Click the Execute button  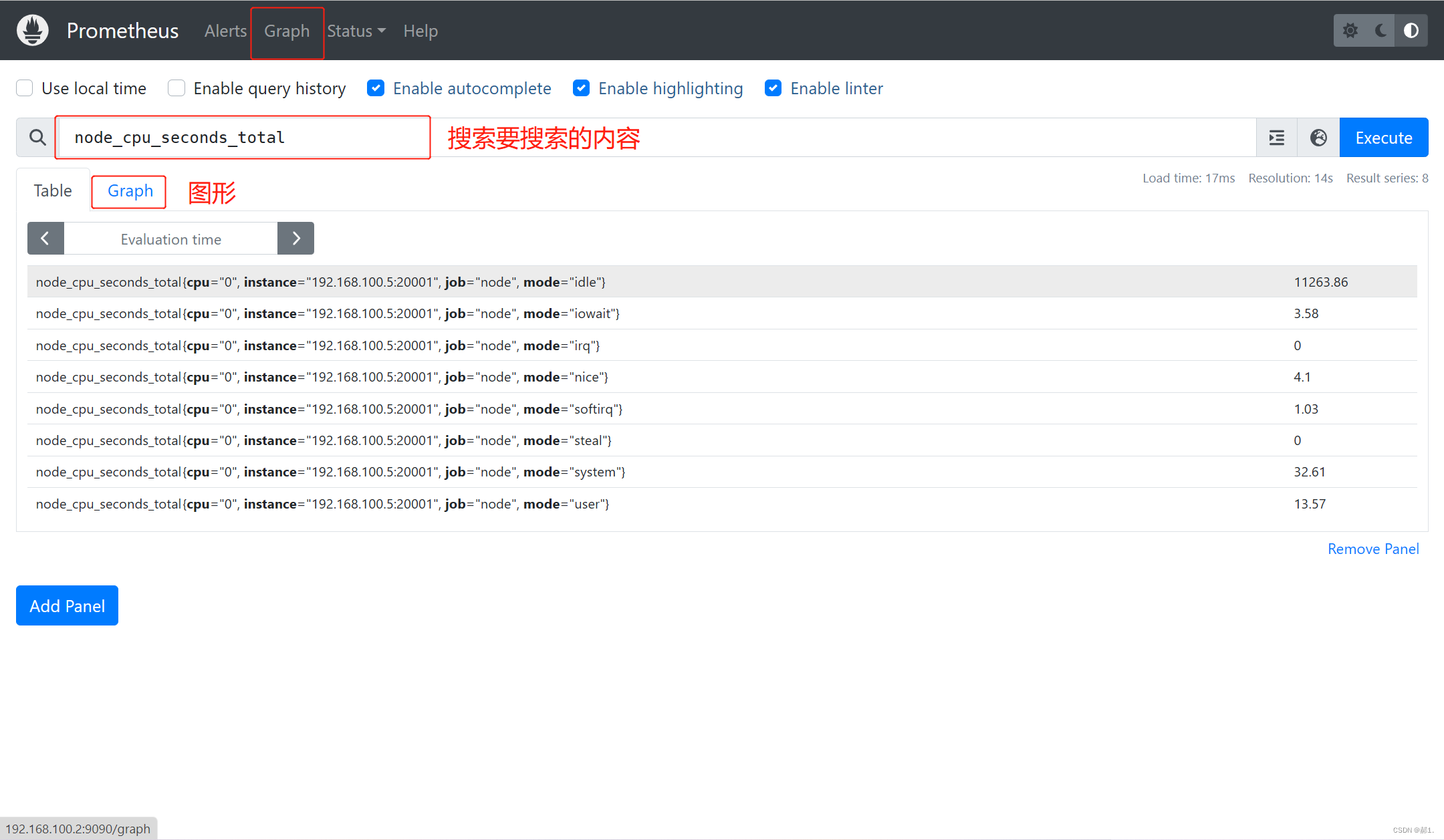[x=1382, y=137]
